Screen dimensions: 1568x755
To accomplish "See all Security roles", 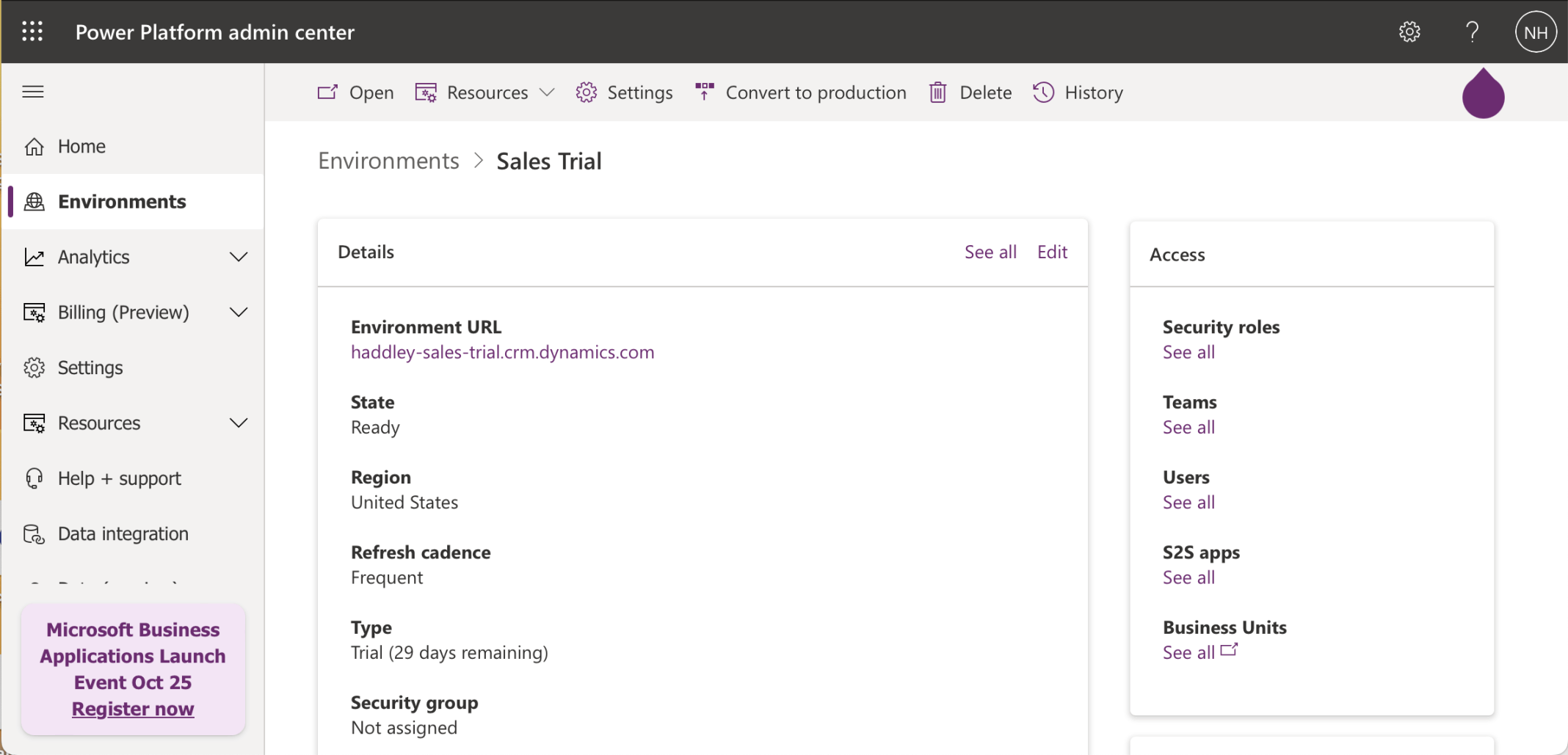I will coord(1188,352).
